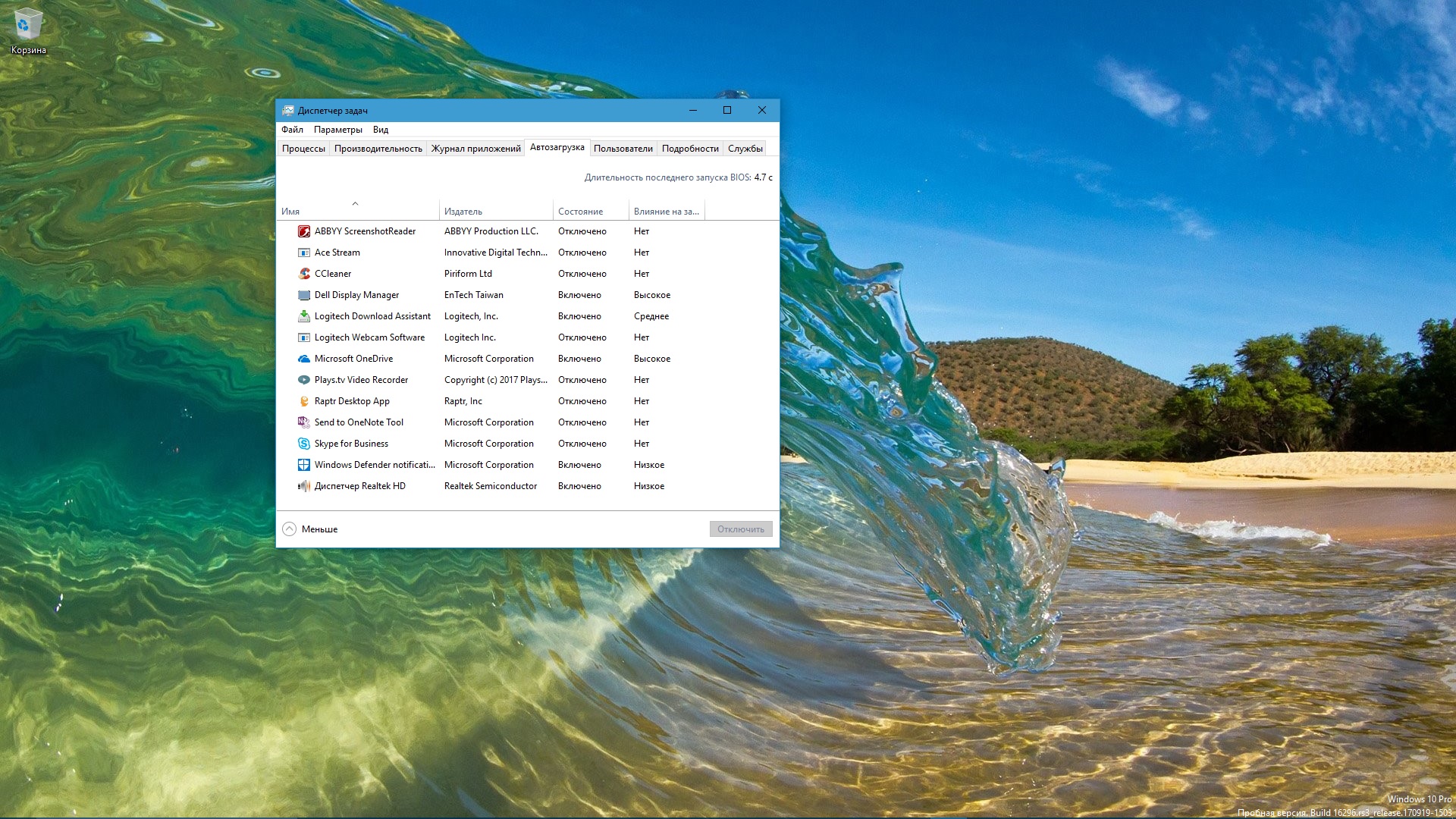Select the Windows Defender notification icon
Viewport: 1456px width, 819px height.
coord(304,465)
